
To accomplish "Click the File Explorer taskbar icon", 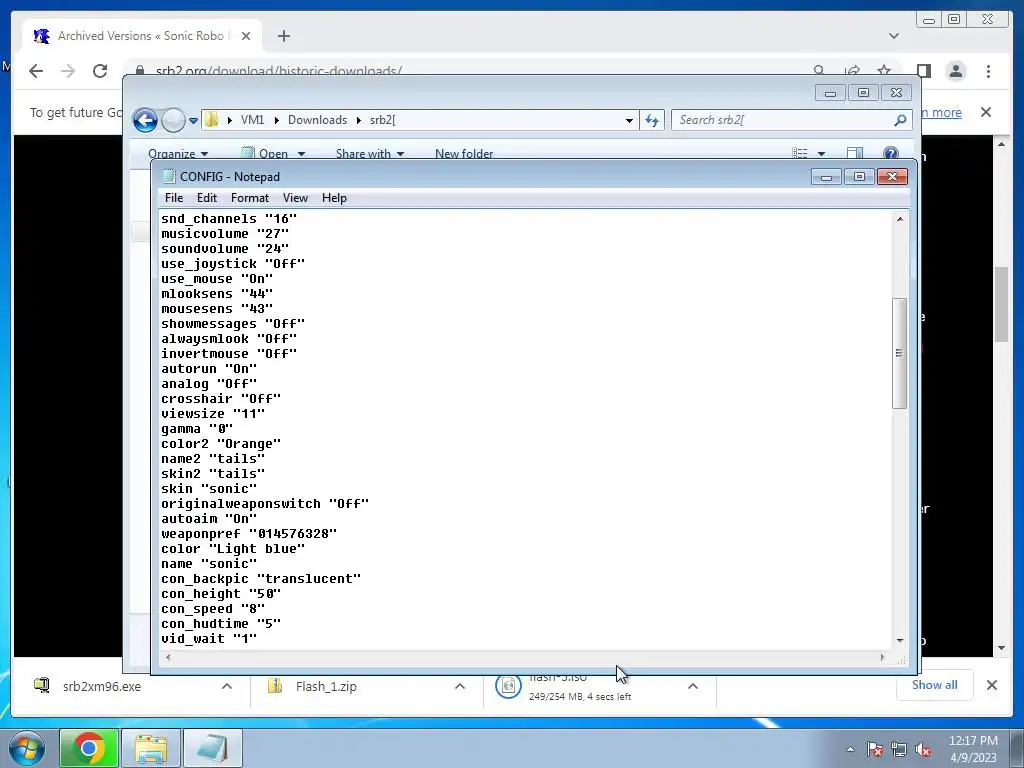I will click(151, 748).
